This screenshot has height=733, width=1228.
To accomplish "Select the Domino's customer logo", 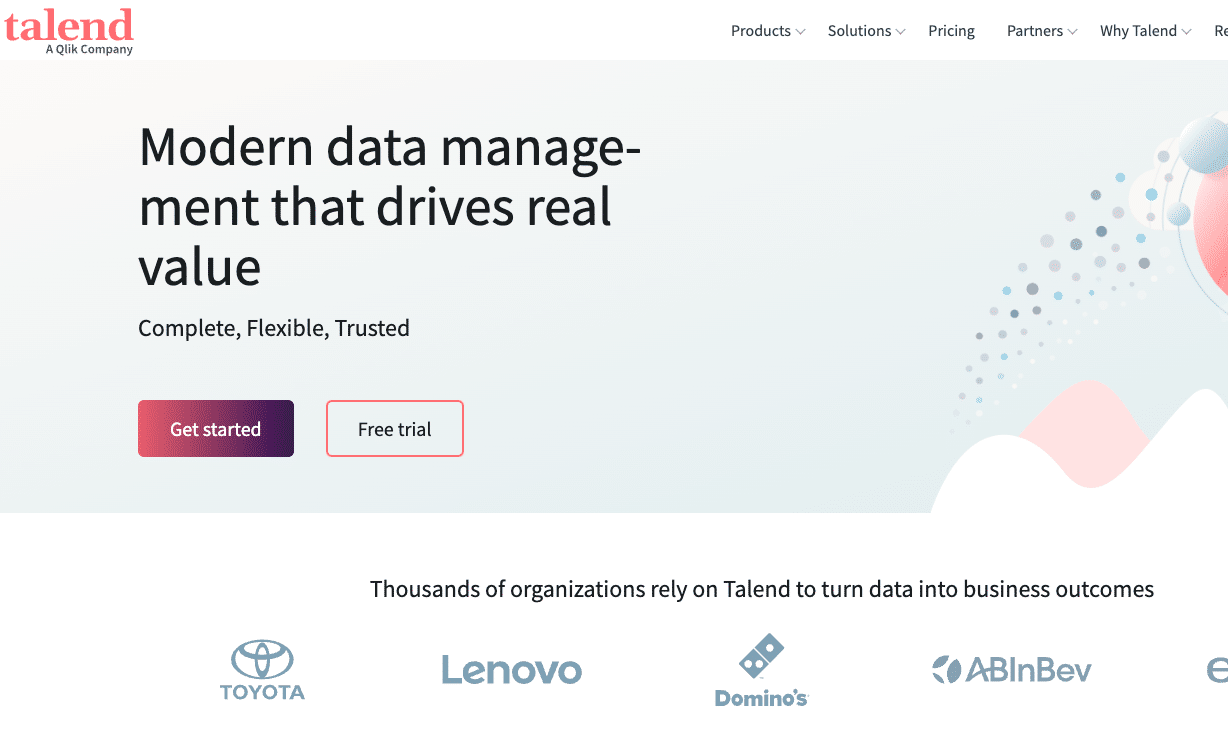I will point(761,670).
